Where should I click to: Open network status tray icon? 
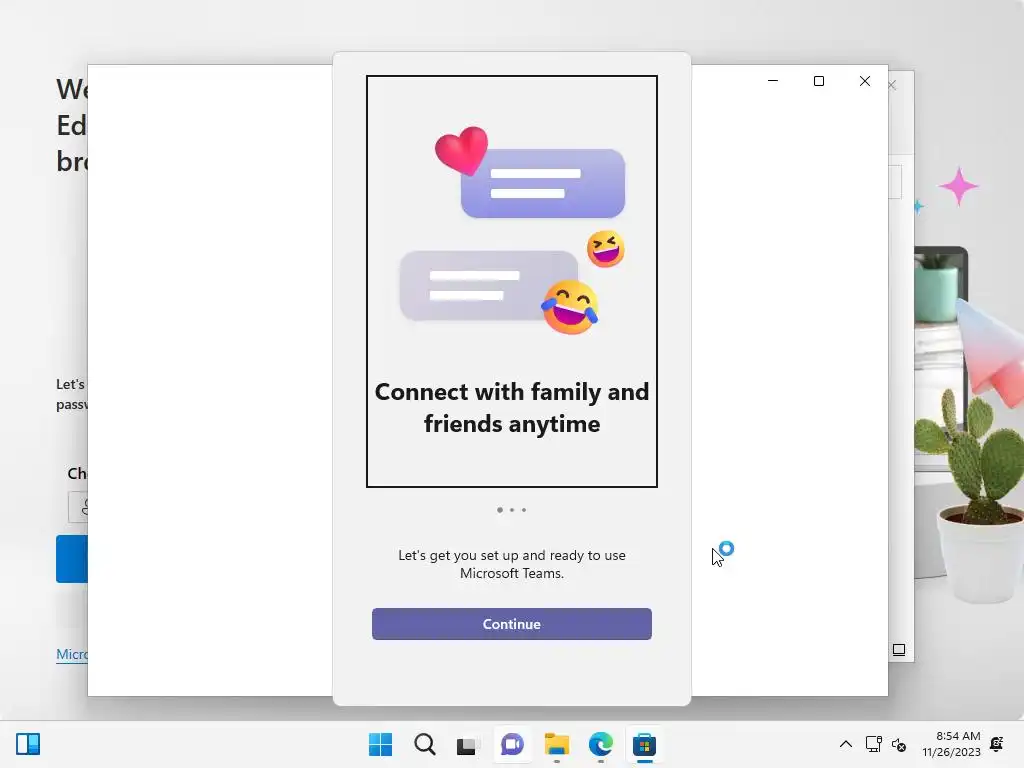[873, 744]
